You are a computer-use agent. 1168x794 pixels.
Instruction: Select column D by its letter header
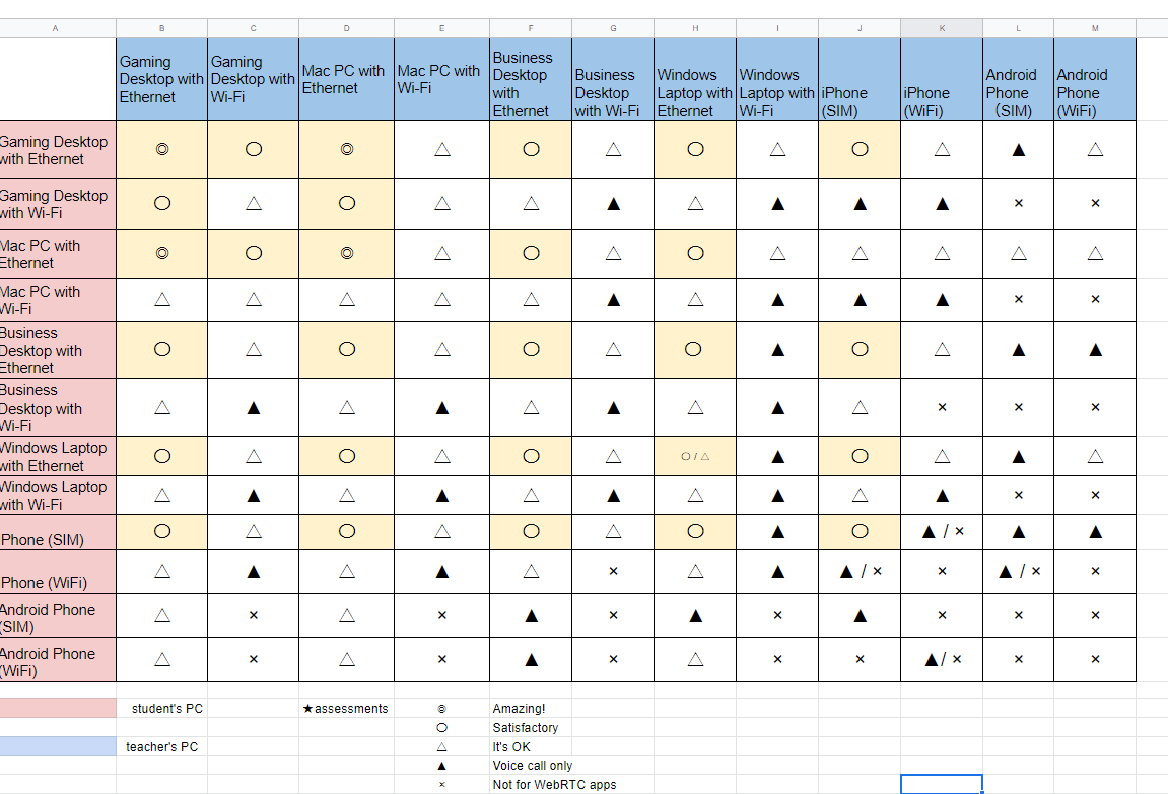point(346,28)
